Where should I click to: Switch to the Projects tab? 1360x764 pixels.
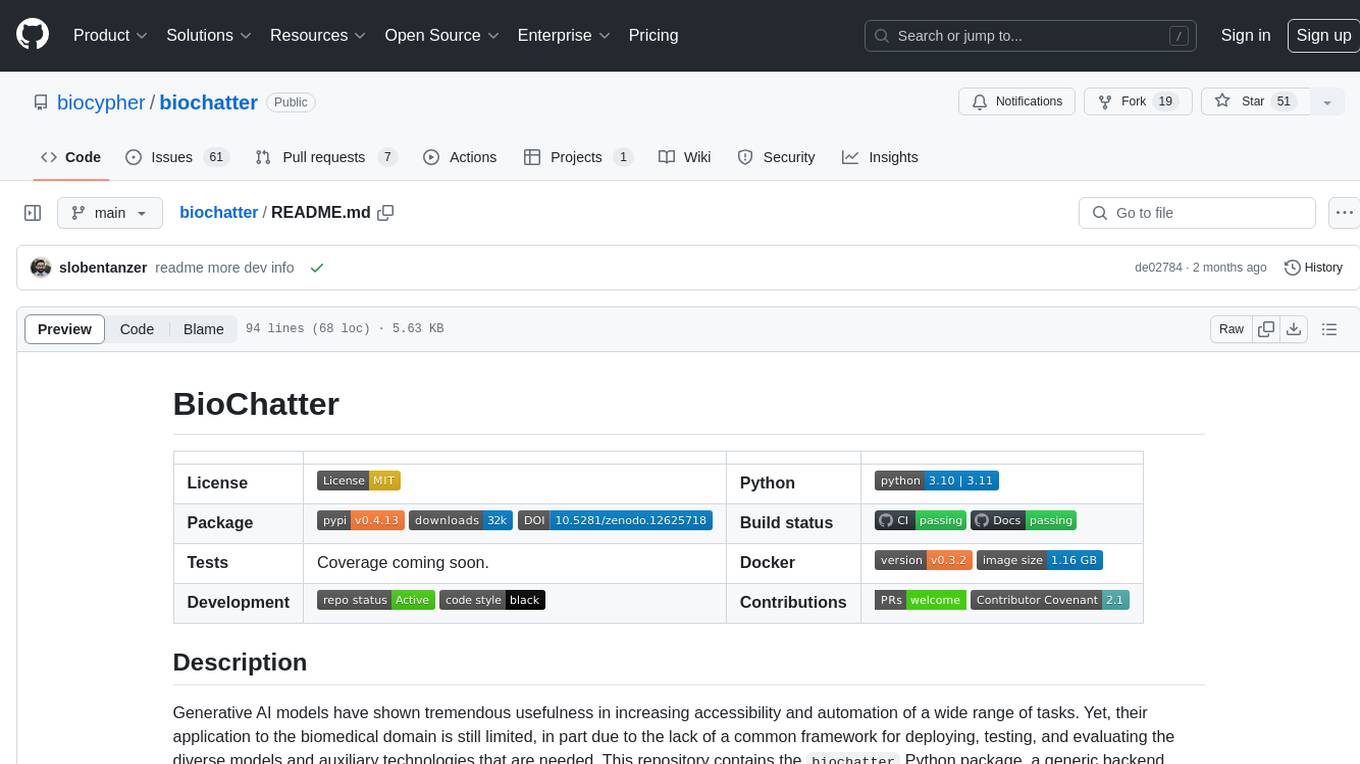(578, 157)
